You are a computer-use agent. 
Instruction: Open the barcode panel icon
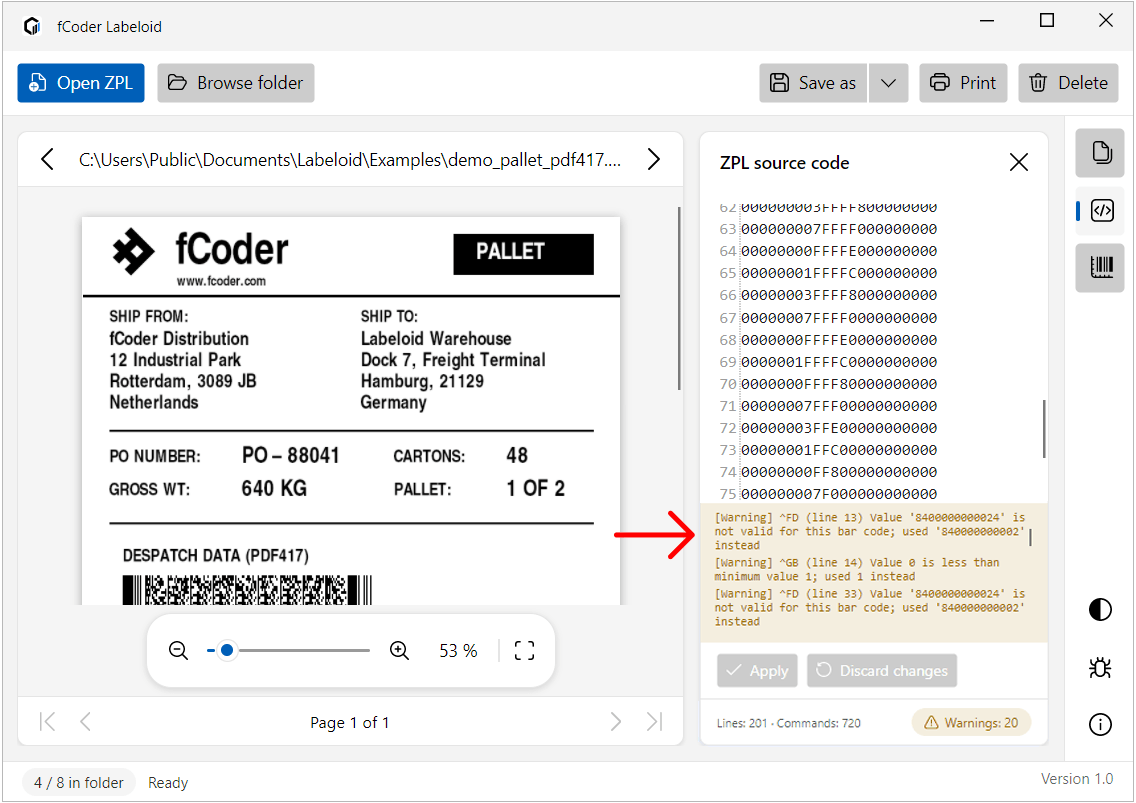point(1100,267)
